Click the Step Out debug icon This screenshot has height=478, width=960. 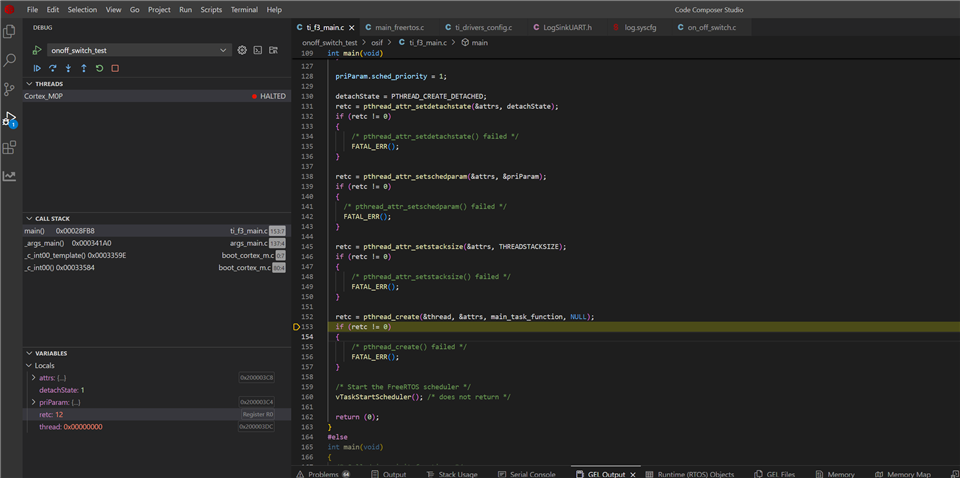tap(84, 68)
